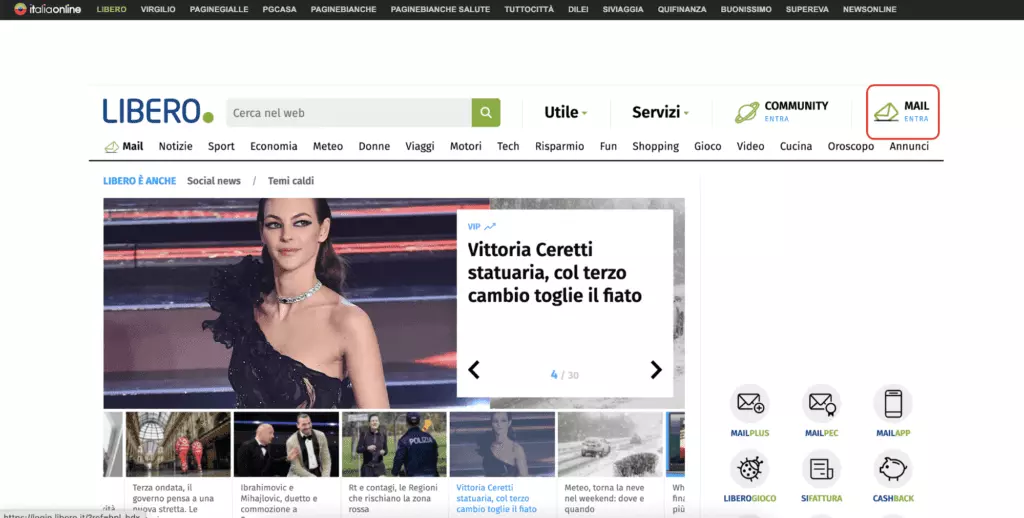Open the Vittoria Ceretti headline
The image size is (1024, 518).
point(554,272)
